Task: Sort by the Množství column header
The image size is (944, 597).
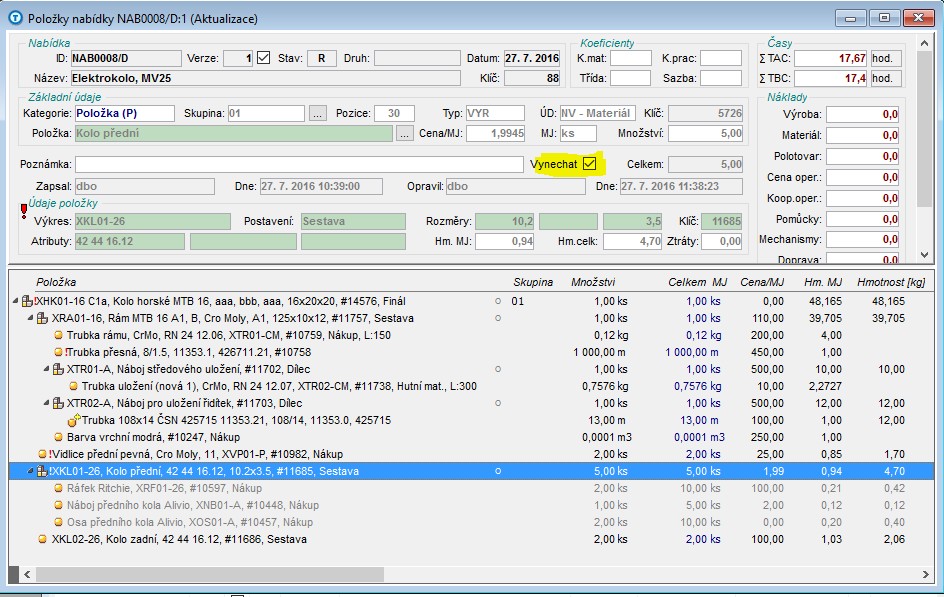Action: pyautogui.click(x=593, y=282)
